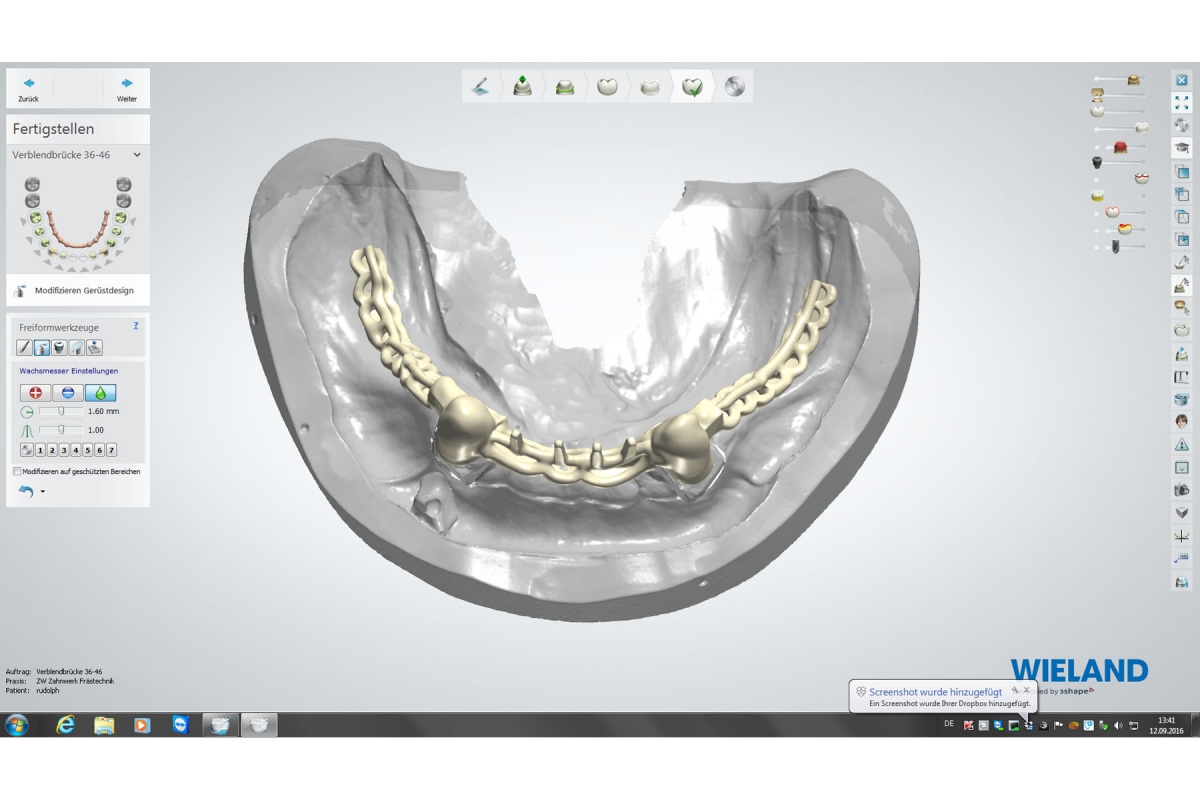Toggle fullscreen with the expand arrows icon
1200x800 pixels.
(x=1182, y=102)
